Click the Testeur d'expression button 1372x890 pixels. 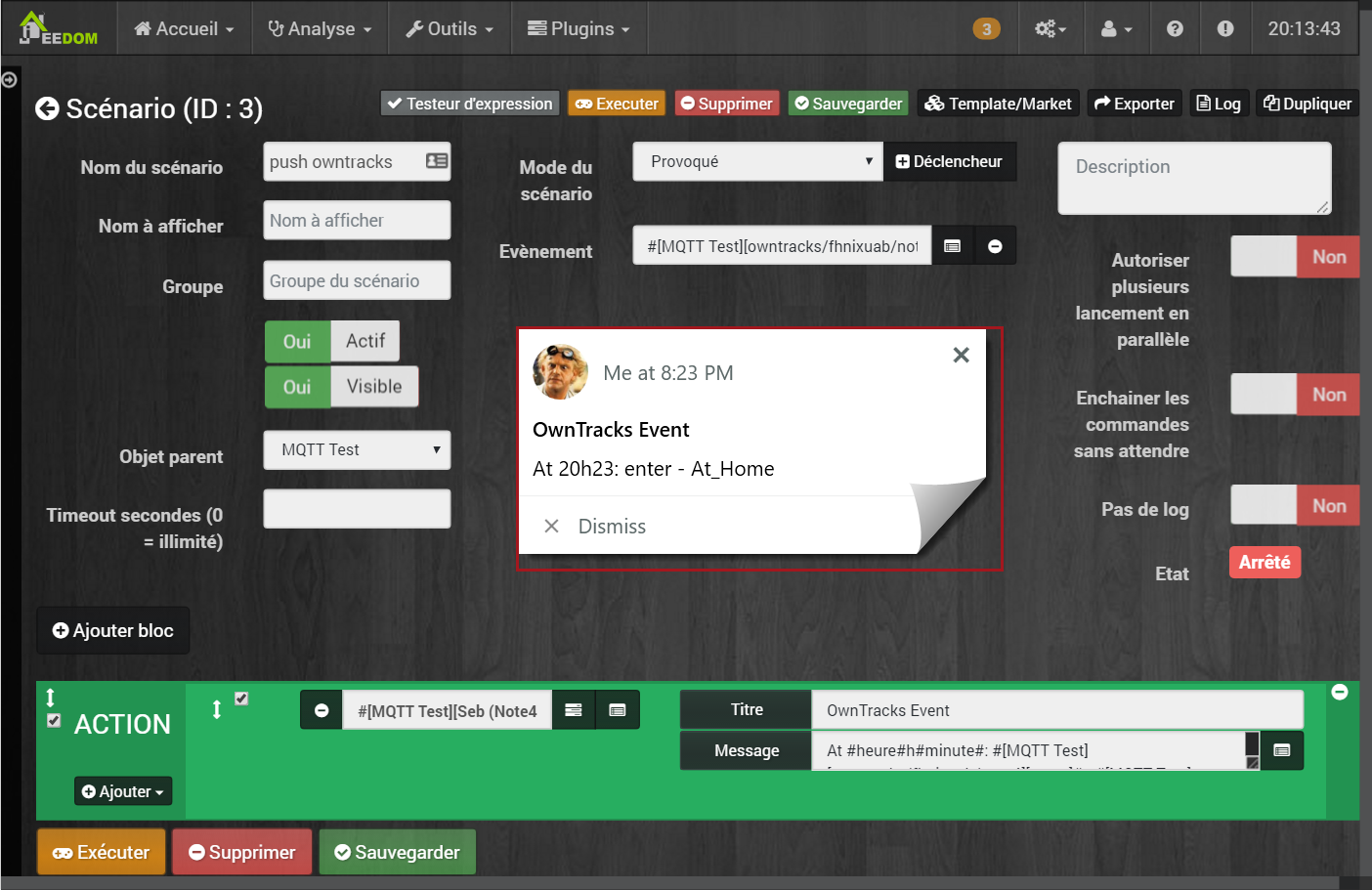tap(470, 104)
